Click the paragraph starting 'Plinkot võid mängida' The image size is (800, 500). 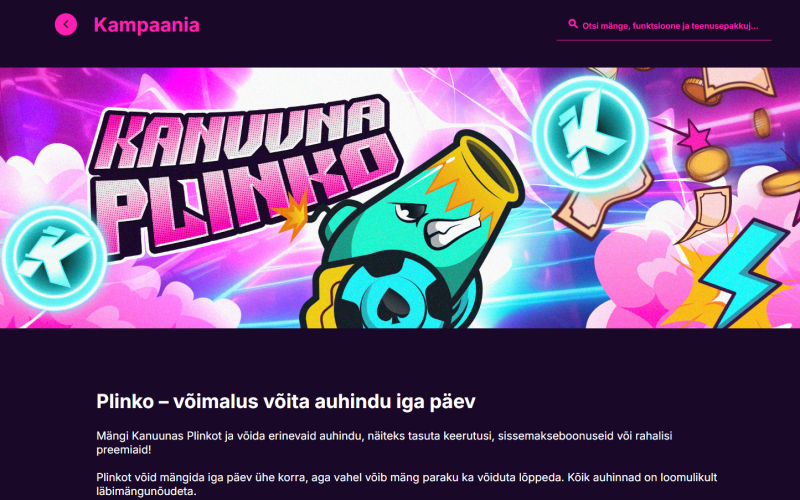pos(407,484)
